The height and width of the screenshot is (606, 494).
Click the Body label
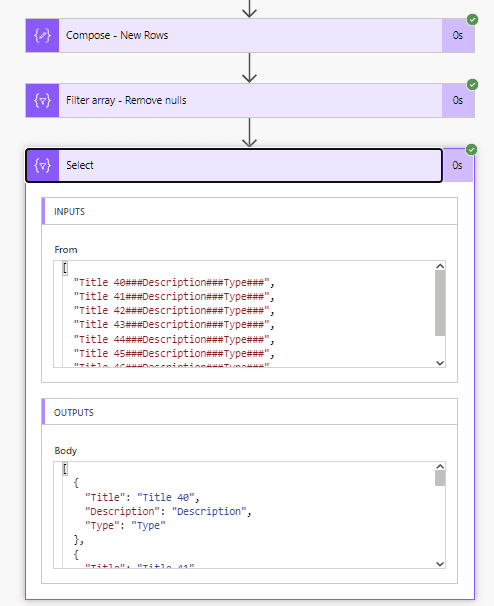point(66,451)
